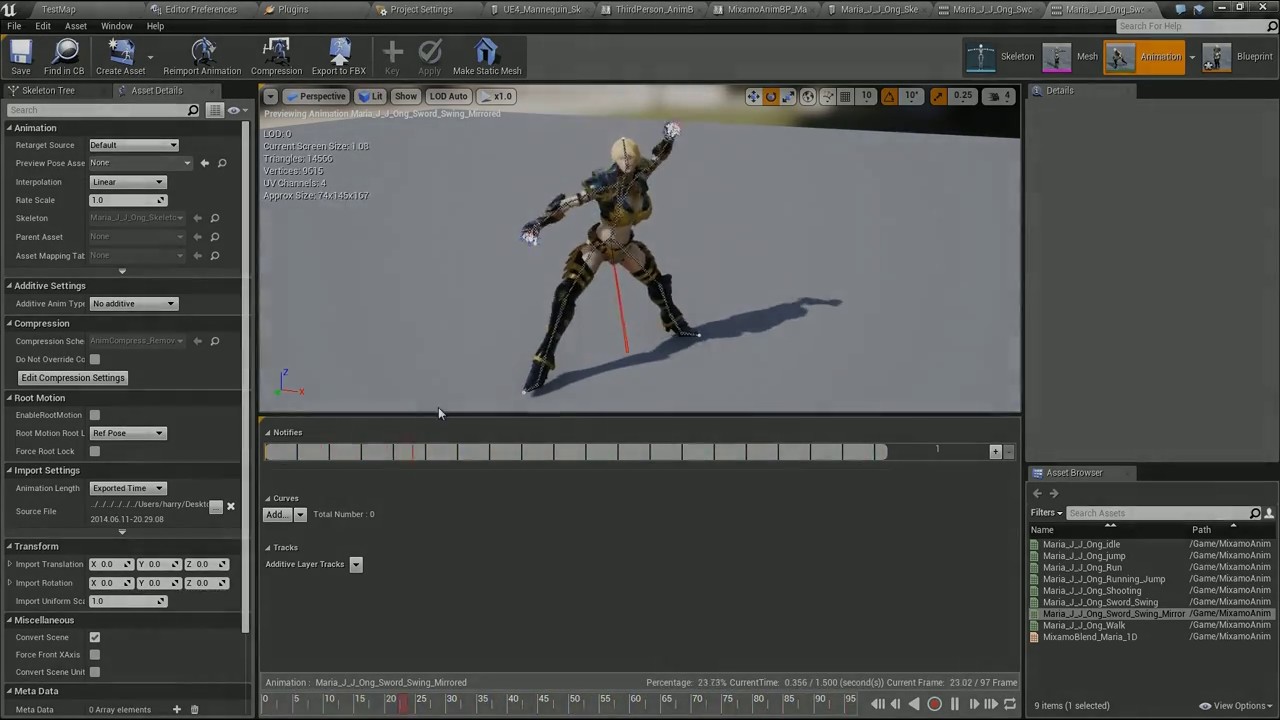Open the Editor Preferences tab
The width and height of the screenshot is (1280, 720).
click(x=201, y=9)
